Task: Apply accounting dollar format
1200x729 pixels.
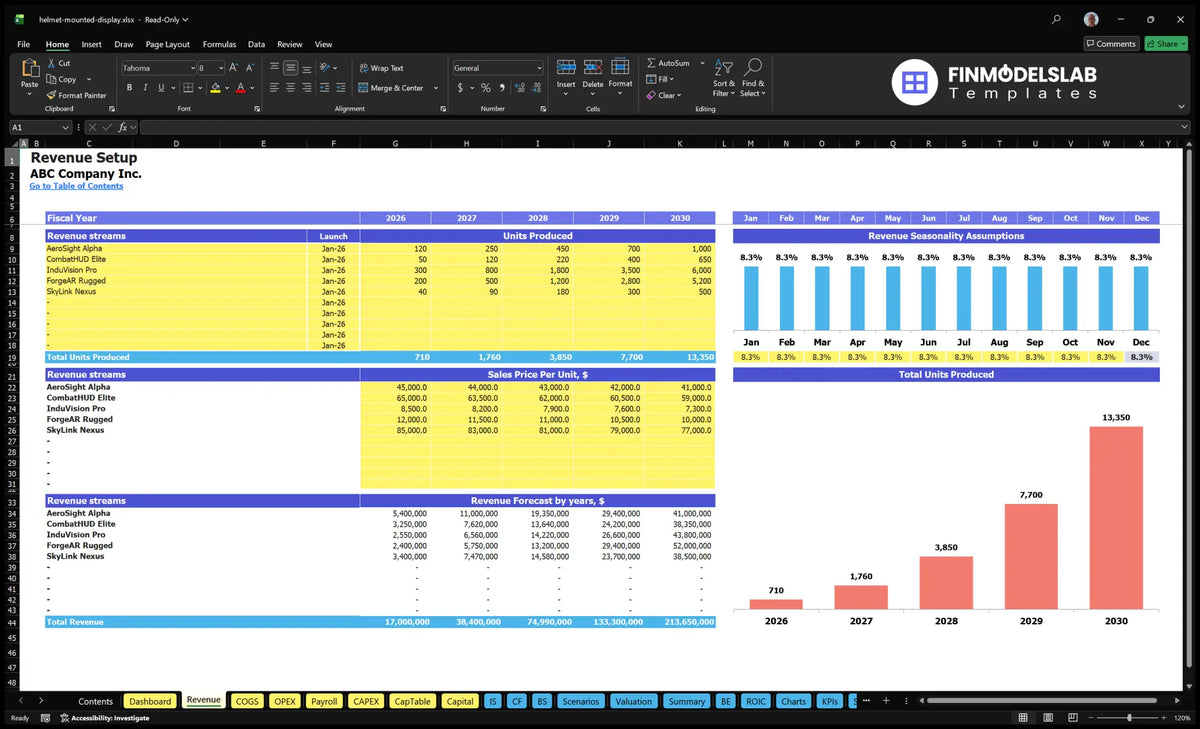Action: pyautogui.click(x=460, y=88)
